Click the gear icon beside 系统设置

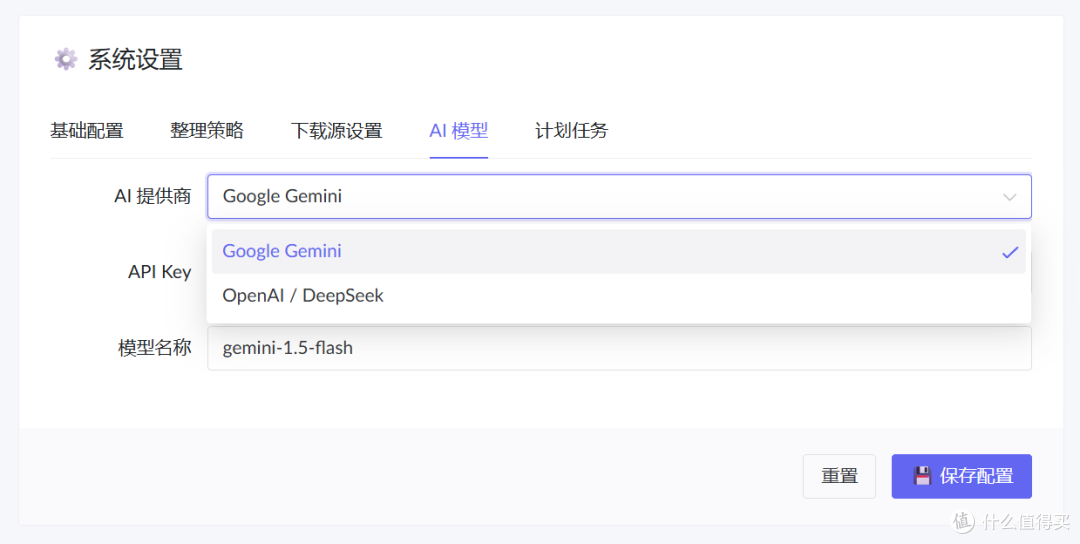click(x=66, y=59)
